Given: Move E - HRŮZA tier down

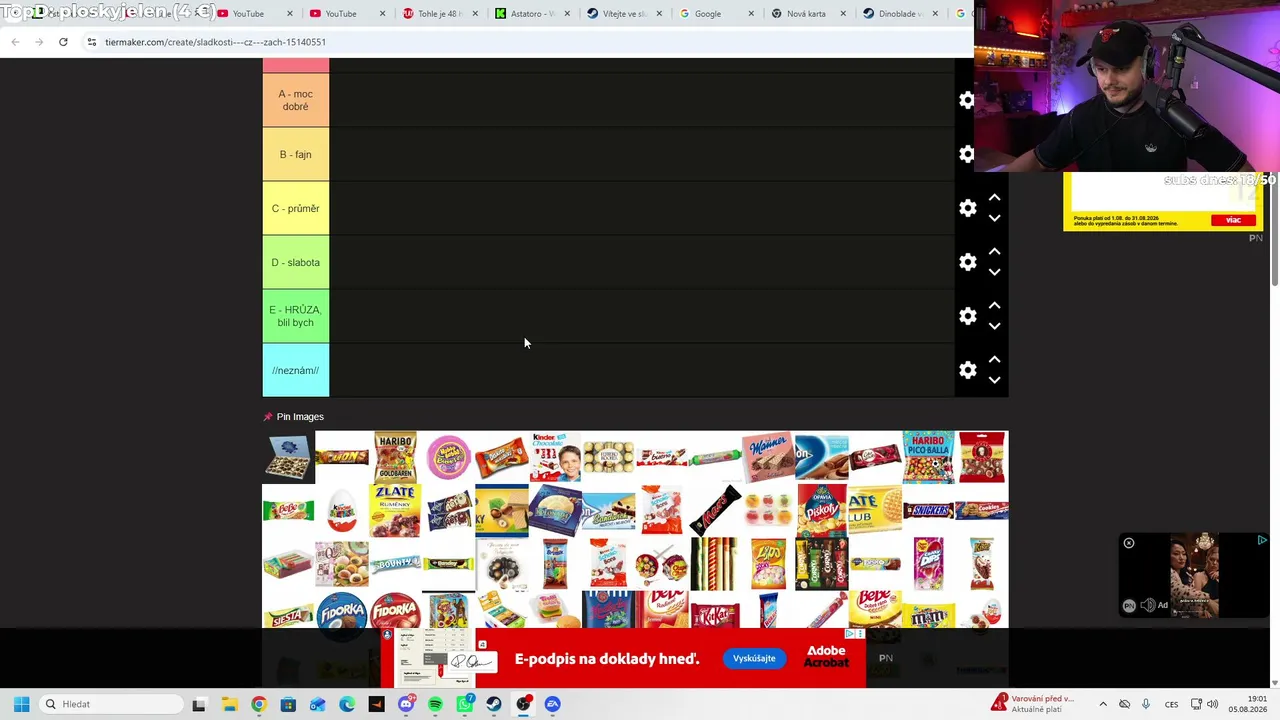Looking at the screenshot, I should [994, 326].
